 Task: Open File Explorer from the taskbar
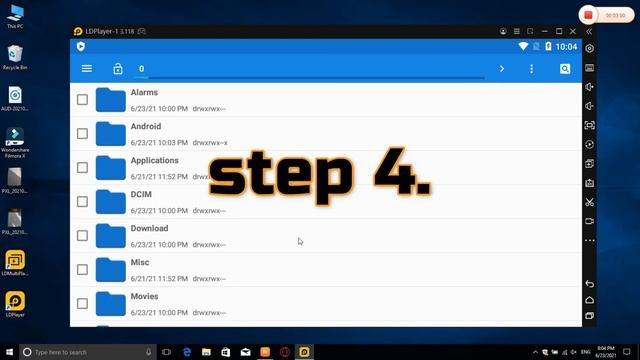click(x=206, y=352)
